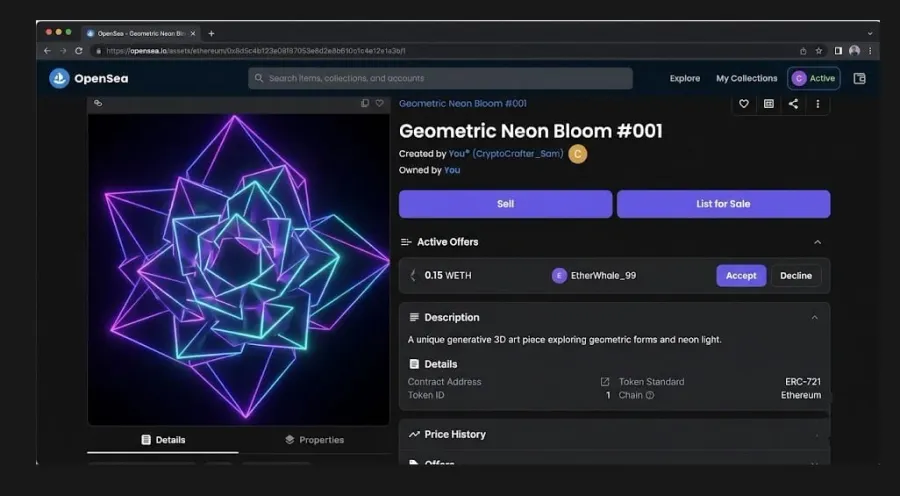Accept the 0.15 WETH offer
Image resolution: width=900 pixels, height=496 pixels.
point(741,276)
